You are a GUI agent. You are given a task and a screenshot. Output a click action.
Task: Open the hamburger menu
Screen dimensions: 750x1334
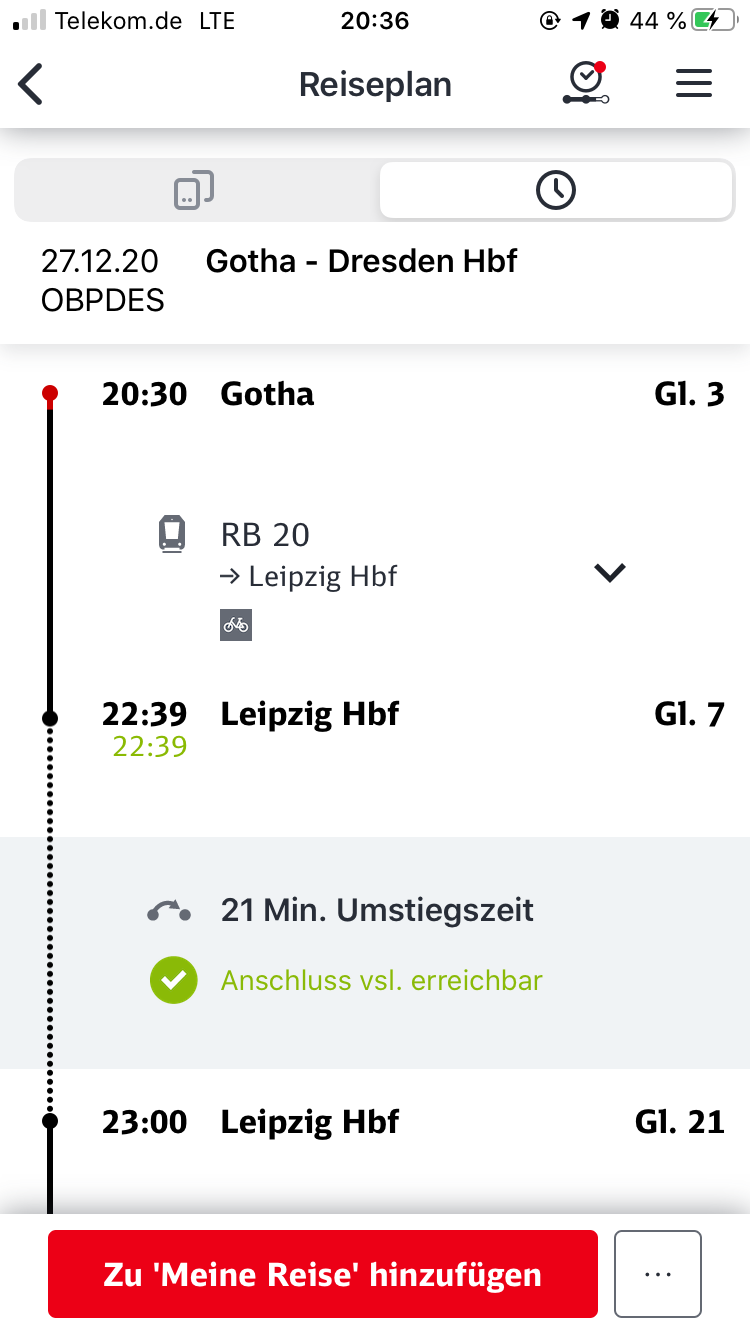693,84
